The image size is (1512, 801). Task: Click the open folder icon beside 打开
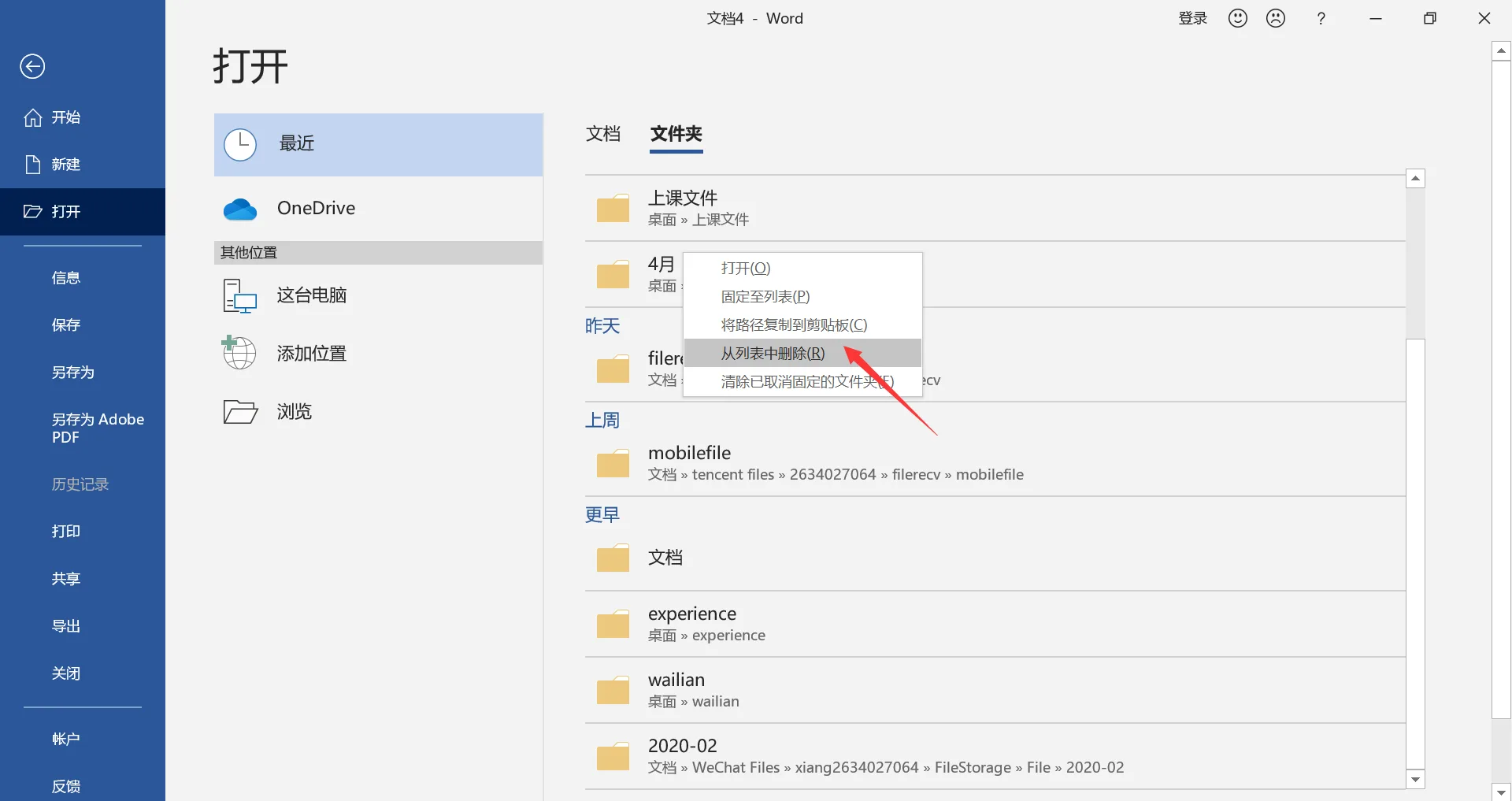pos(33,211)
